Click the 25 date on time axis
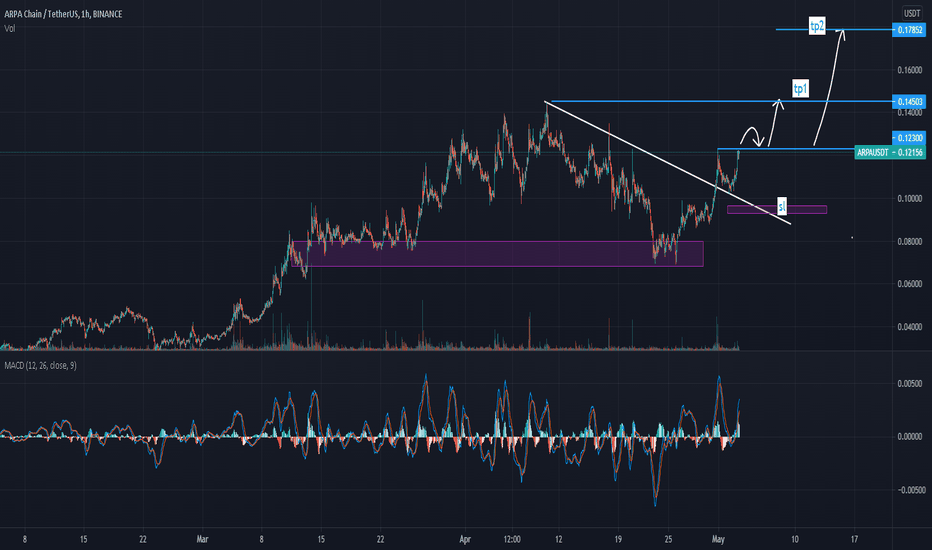This screenshot has width=932, height=550. pyautogui.click(x=669, y=539)
